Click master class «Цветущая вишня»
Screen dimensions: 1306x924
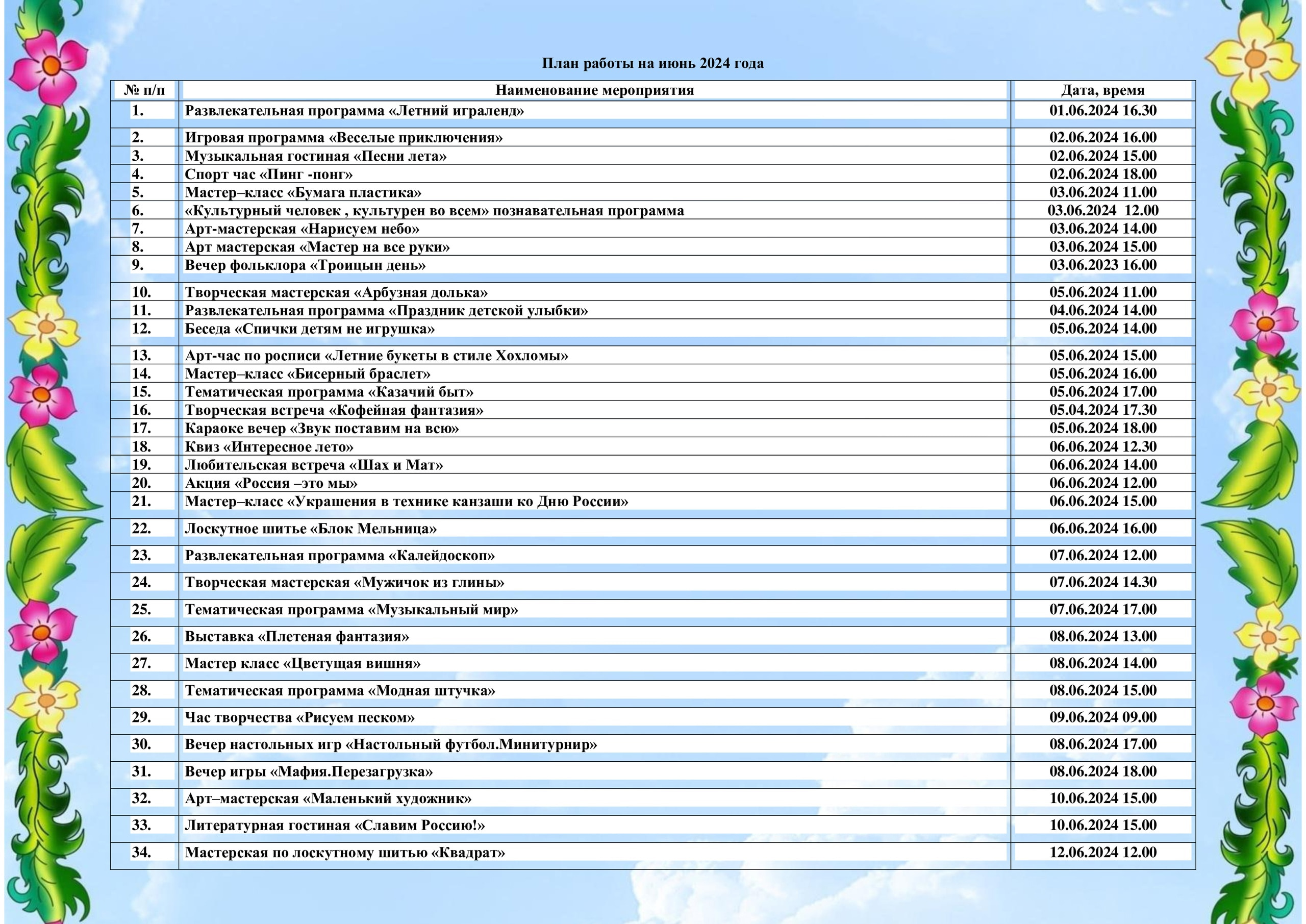303,663
